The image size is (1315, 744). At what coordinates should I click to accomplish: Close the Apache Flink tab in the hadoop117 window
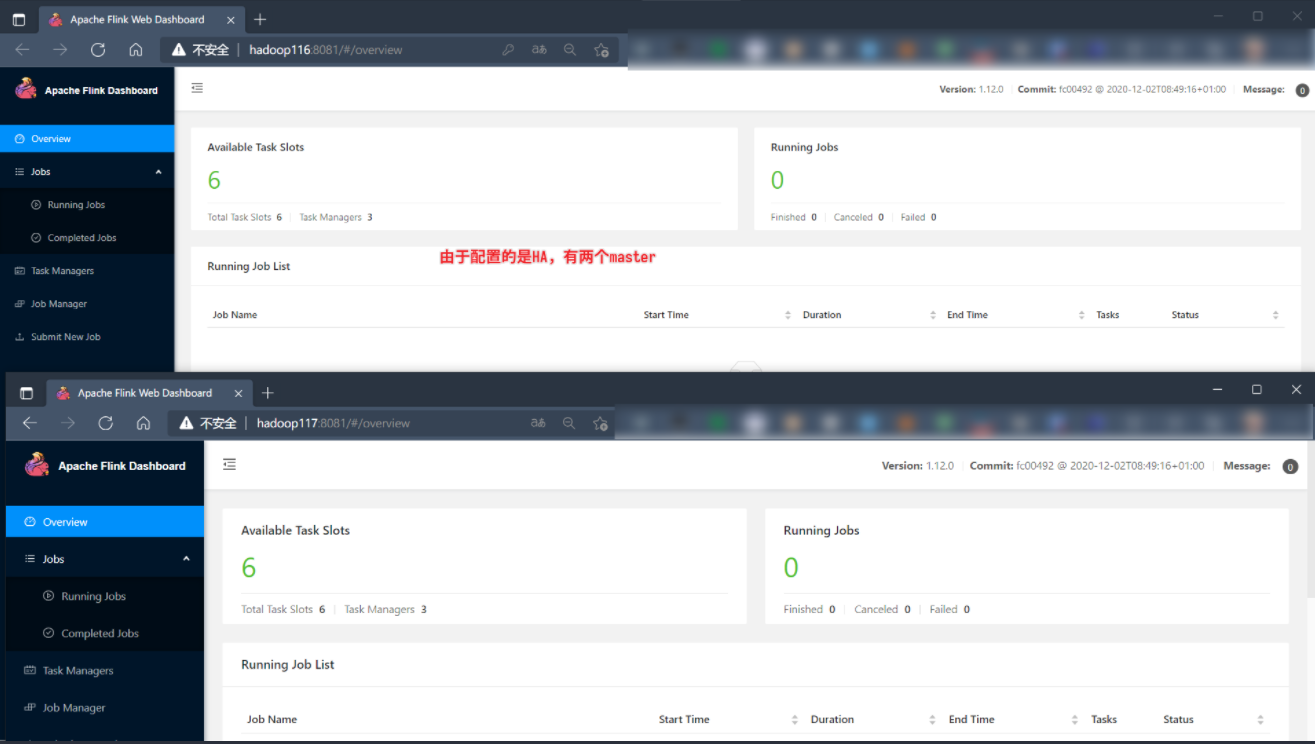click(238, 393)
